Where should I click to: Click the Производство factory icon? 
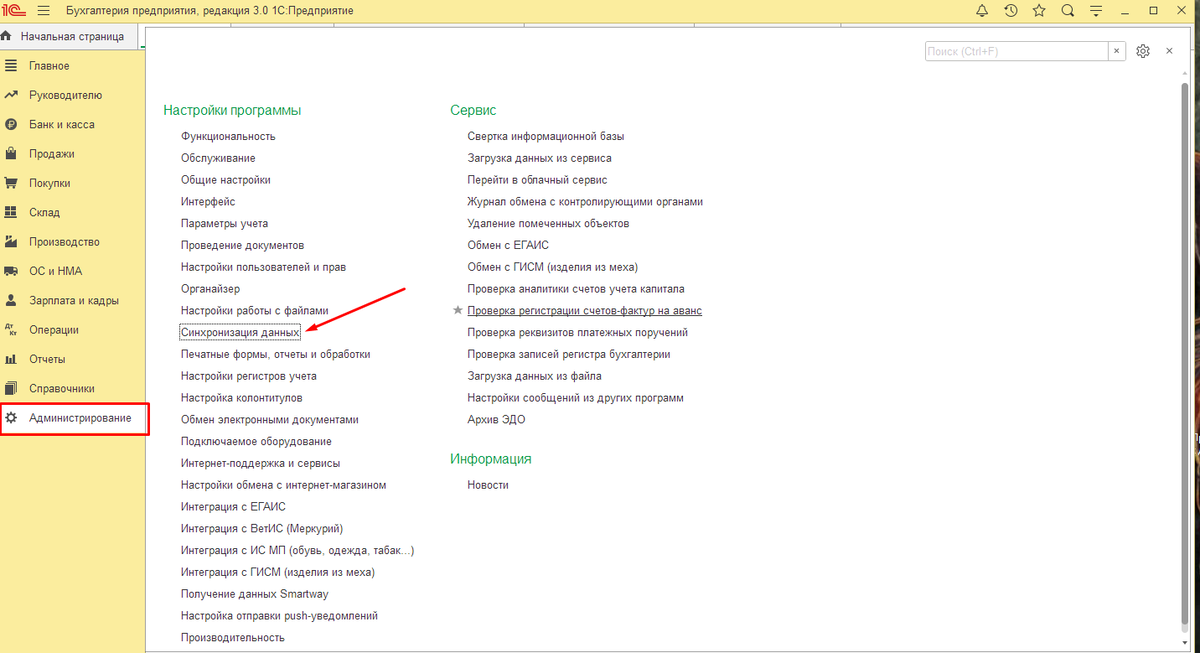tap(11, 242)
